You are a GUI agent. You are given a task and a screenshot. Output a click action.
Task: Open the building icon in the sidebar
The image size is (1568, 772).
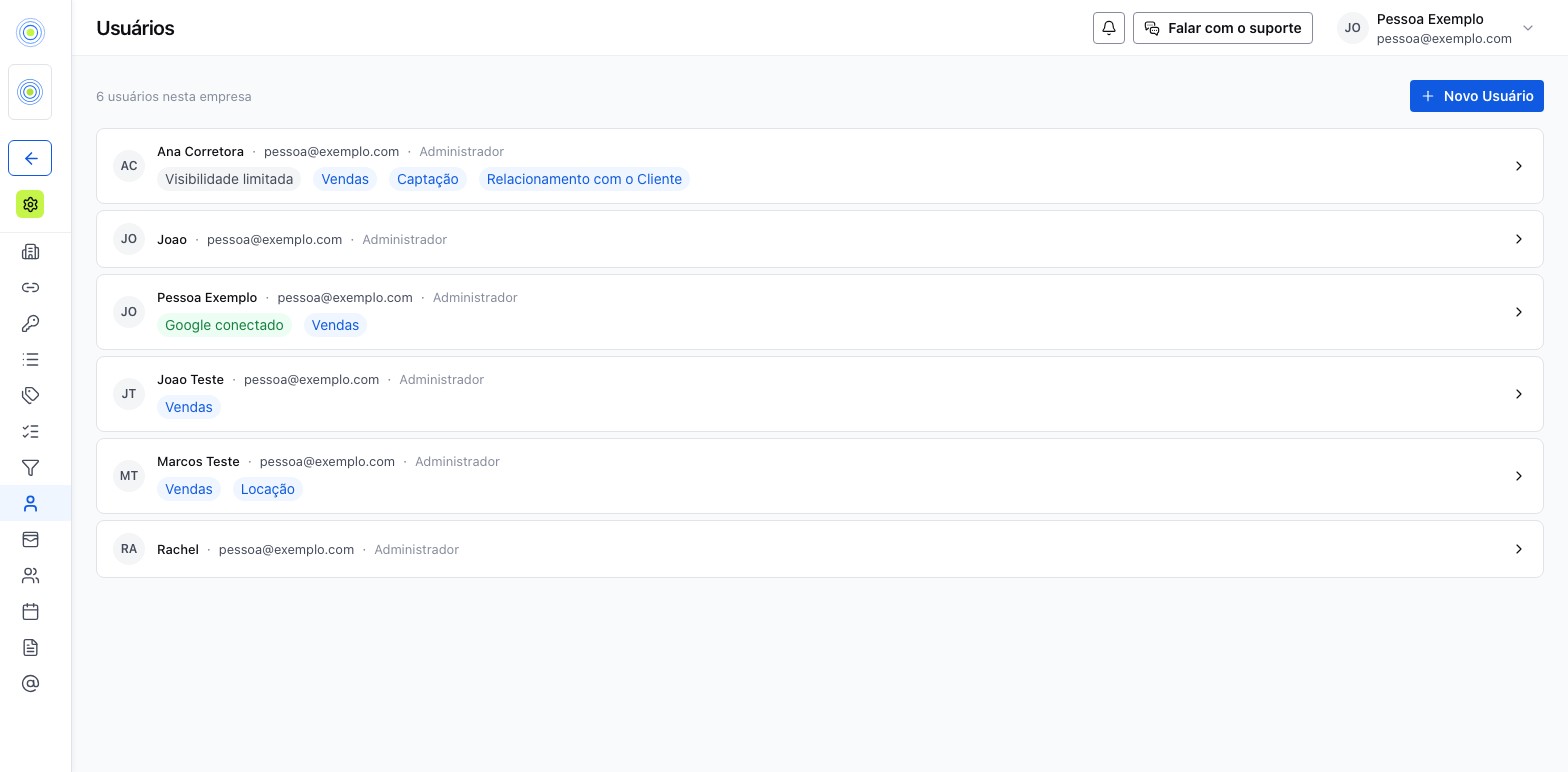tap(30, 252)
